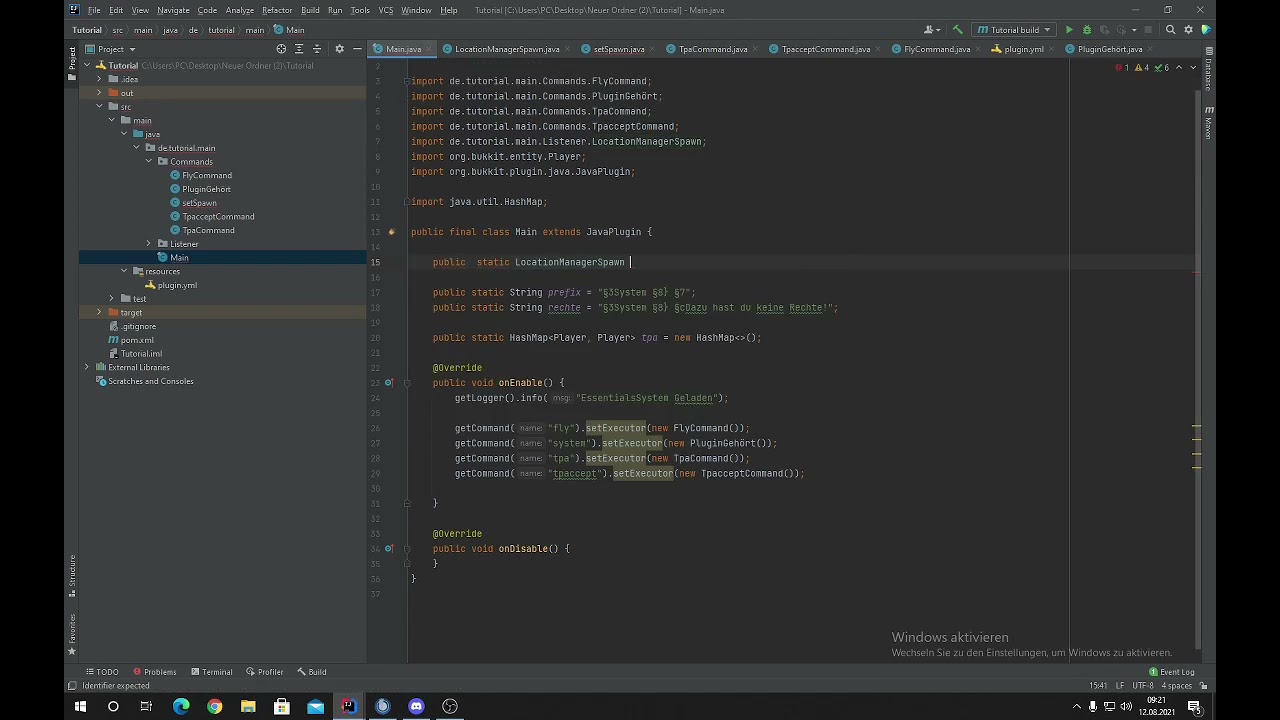Open Scratches and Consoles node
This screenshot has height=720, width=1280.
point(150,381)
